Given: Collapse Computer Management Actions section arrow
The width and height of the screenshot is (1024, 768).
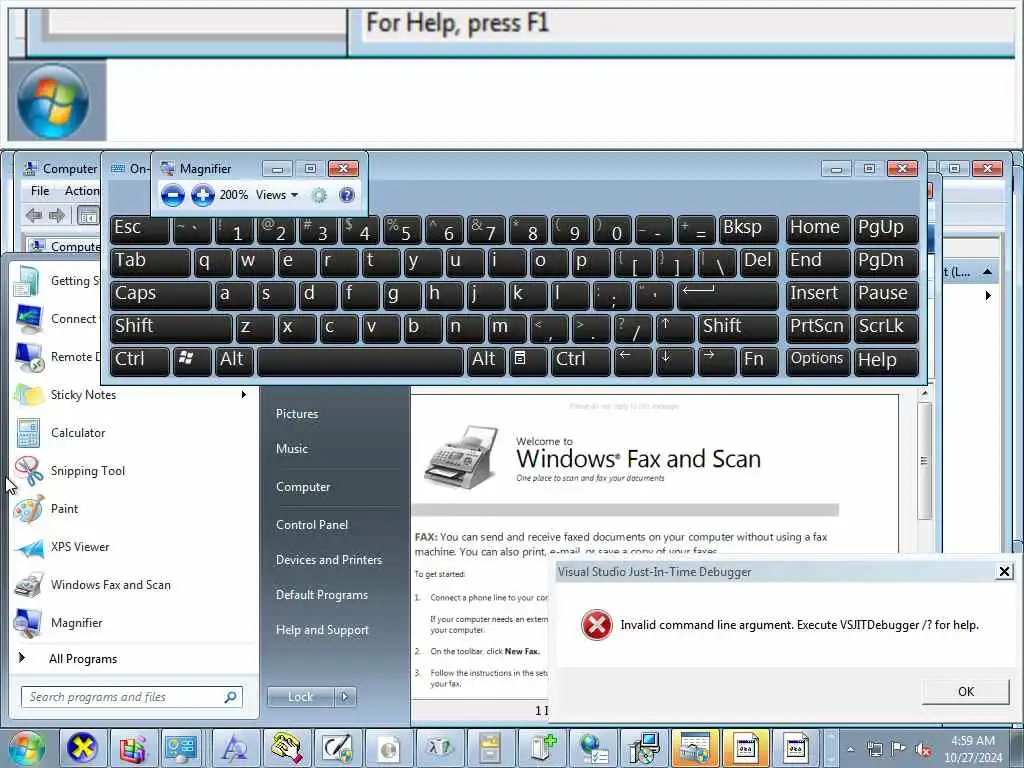Looking at the screenshot, I should coord(987,272).
